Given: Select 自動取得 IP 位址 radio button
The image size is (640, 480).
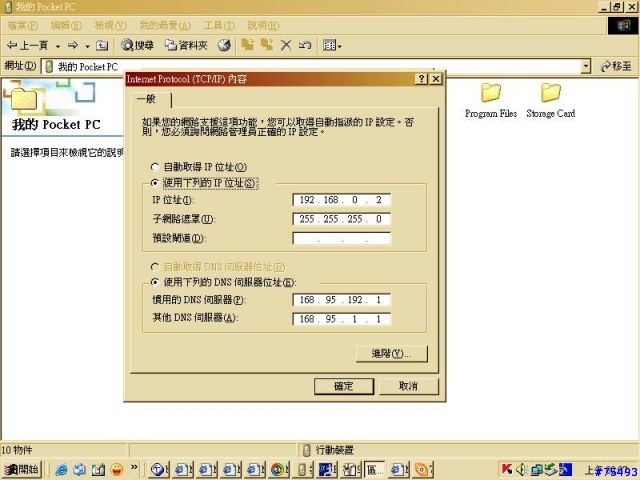Looking at the screenshot, I should pyautogui.click(x=155, y=167).
